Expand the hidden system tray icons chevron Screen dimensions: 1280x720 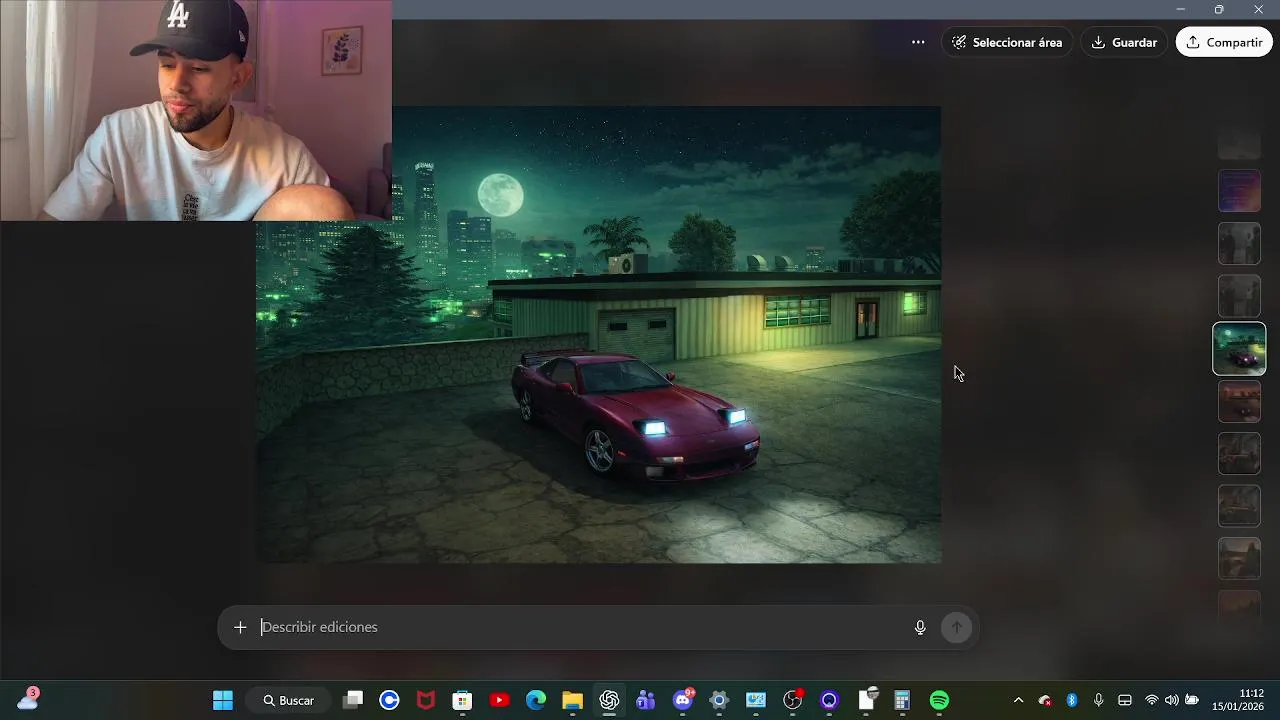(x=1018, y=700)
